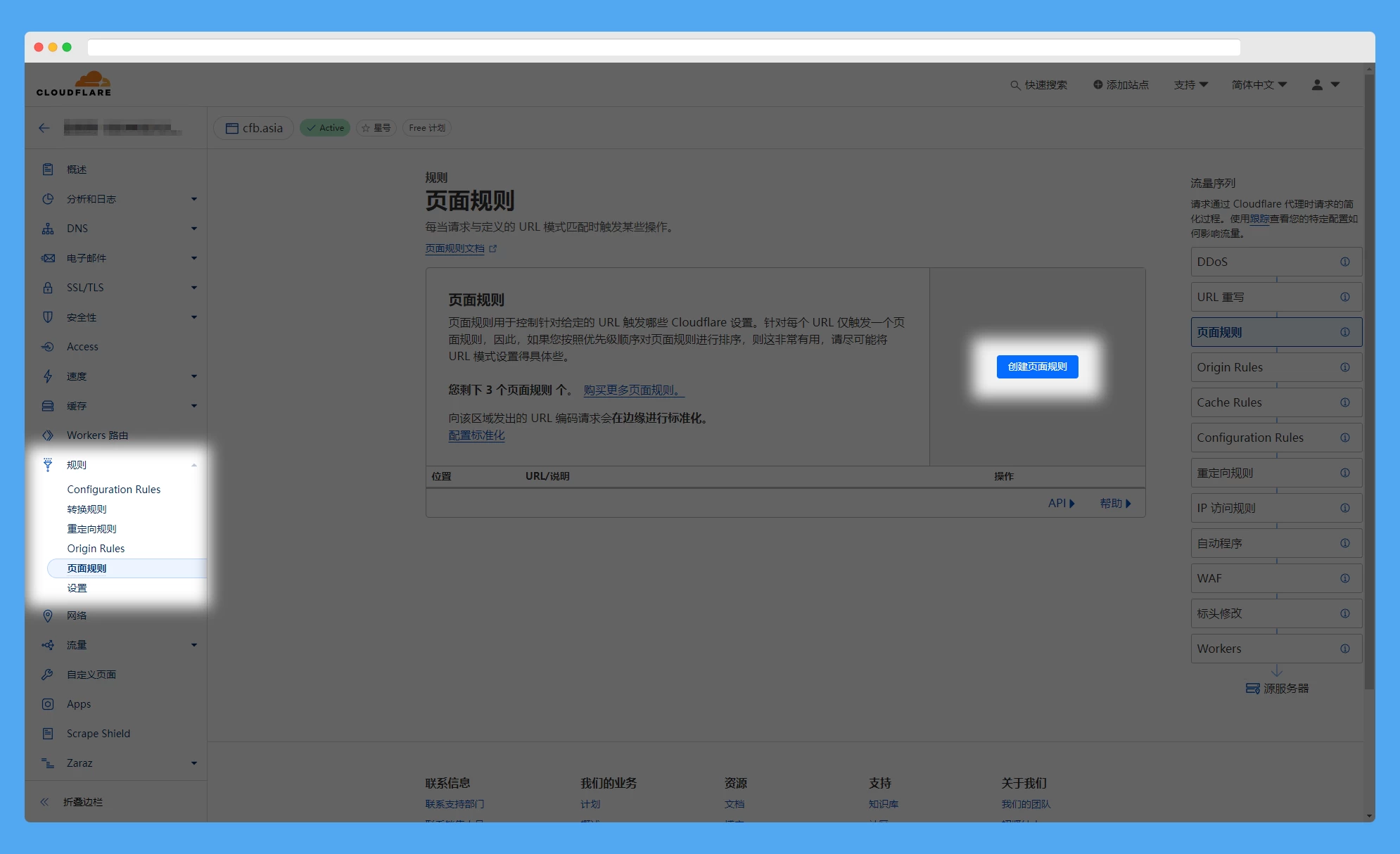
Task: Select Origin Rules in sidebar submenu
Action: 96,549
